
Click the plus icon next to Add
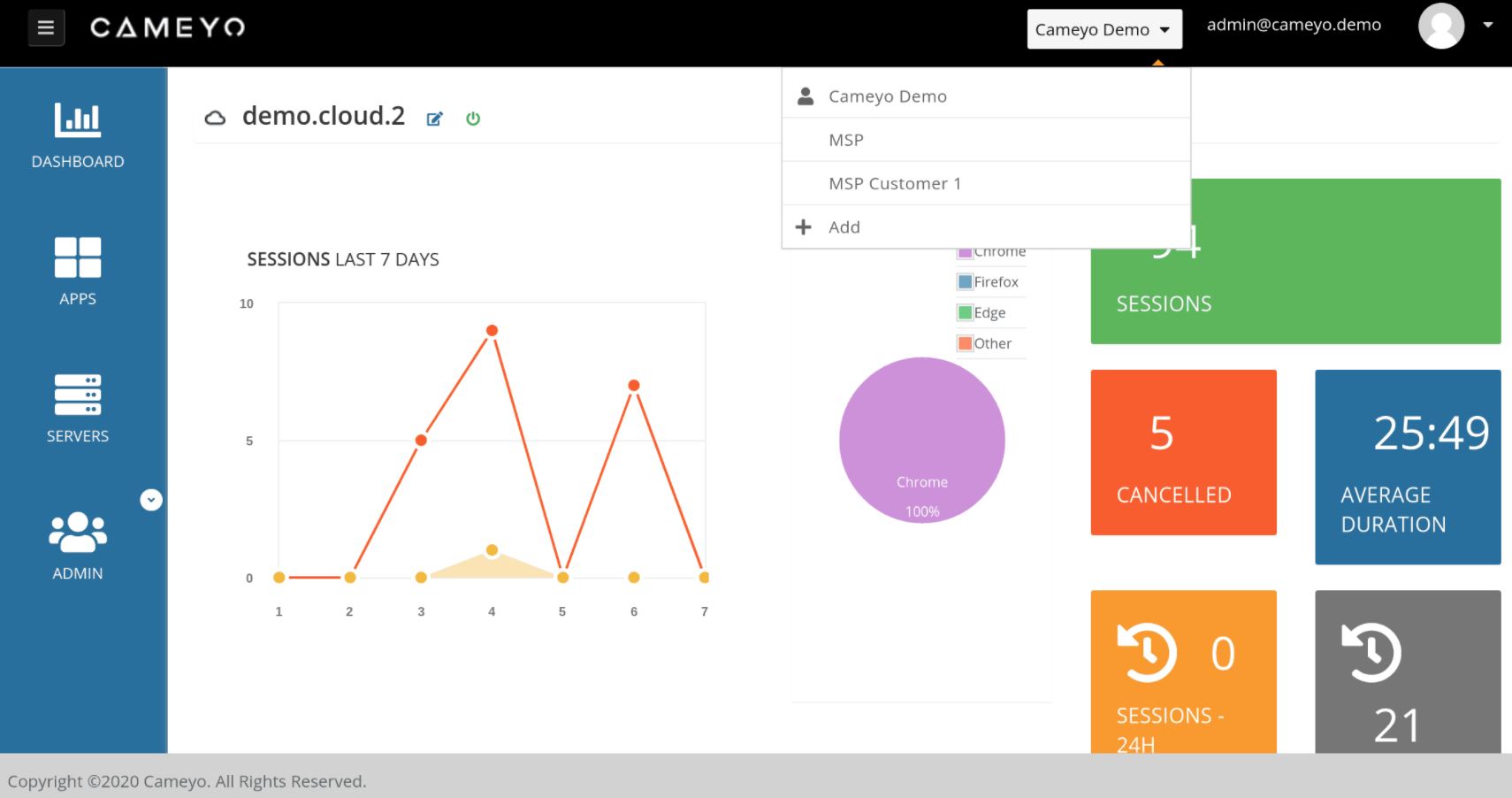pos(803,227)
